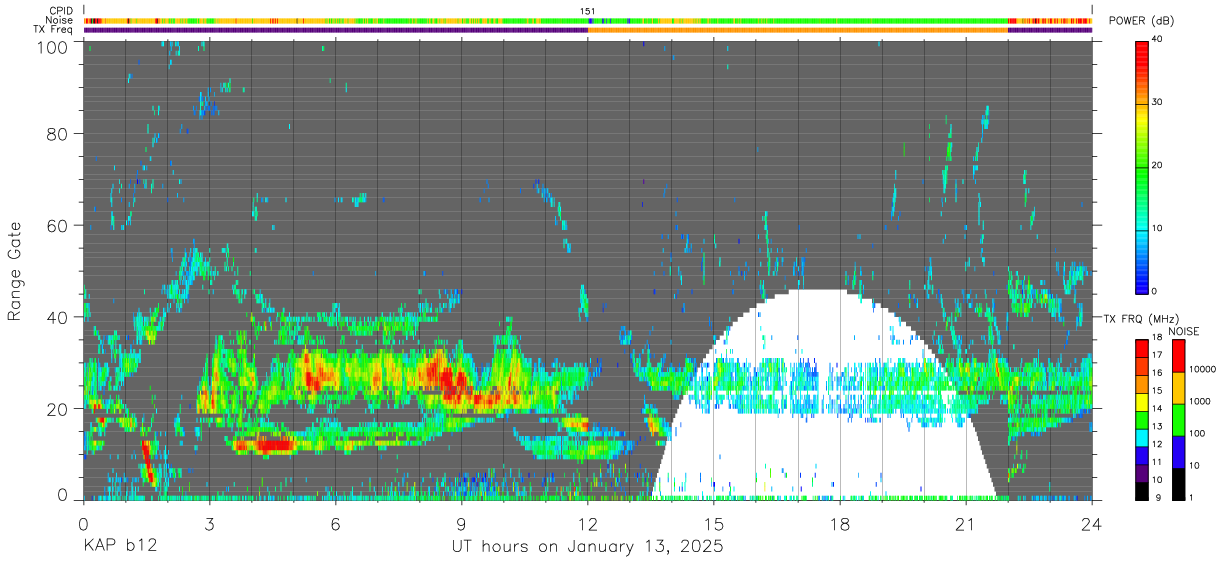Screen dimensions: 1228x567
Task: Select the black bottom swatch of TX frequency legend
Action: tap(1141, 490)
